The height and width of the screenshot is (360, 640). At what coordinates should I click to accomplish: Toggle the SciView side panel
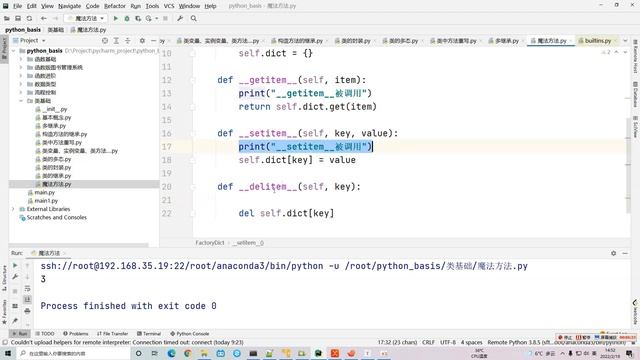coord(635,127)
